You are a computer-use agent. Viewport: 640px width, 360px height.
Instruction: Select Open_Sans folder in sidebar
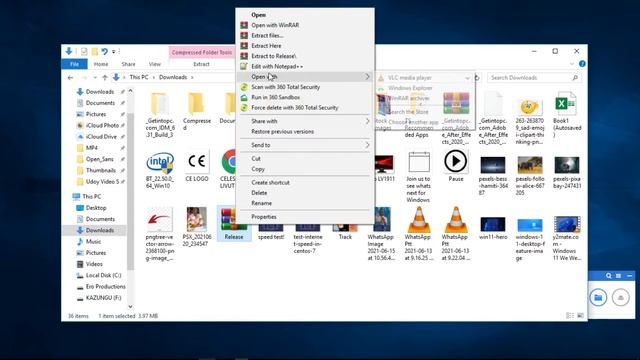coord(99,159)
